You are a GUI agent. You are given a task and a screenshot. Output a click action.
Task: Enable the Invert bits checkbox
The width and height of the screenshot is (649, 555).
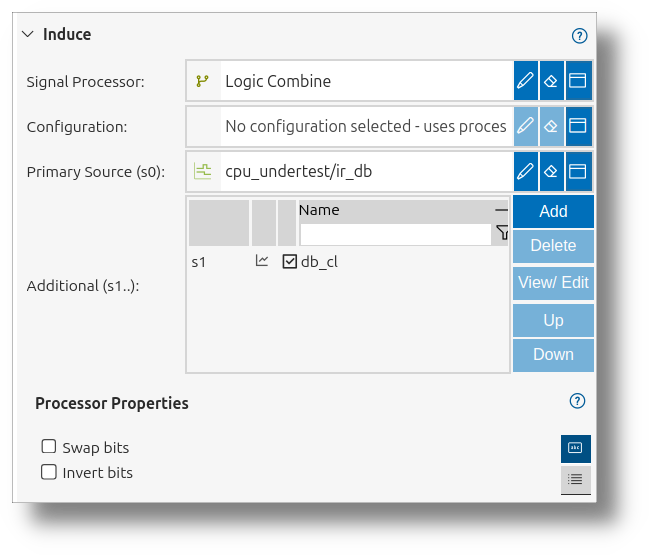49,472
